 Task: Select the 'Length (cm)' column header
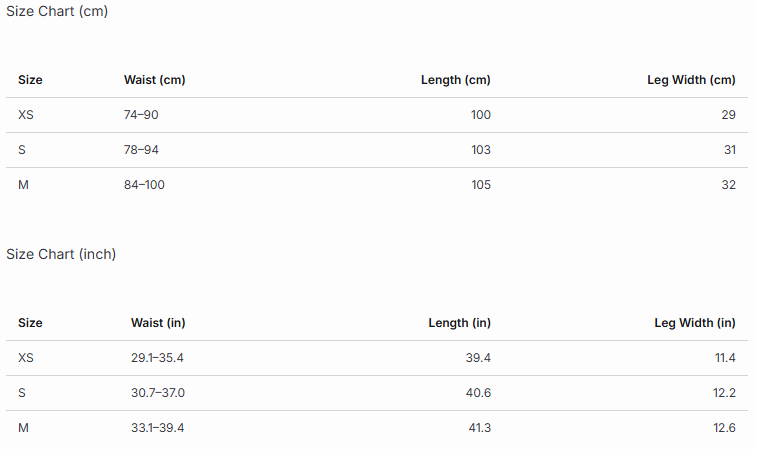(x=455, y=80)
